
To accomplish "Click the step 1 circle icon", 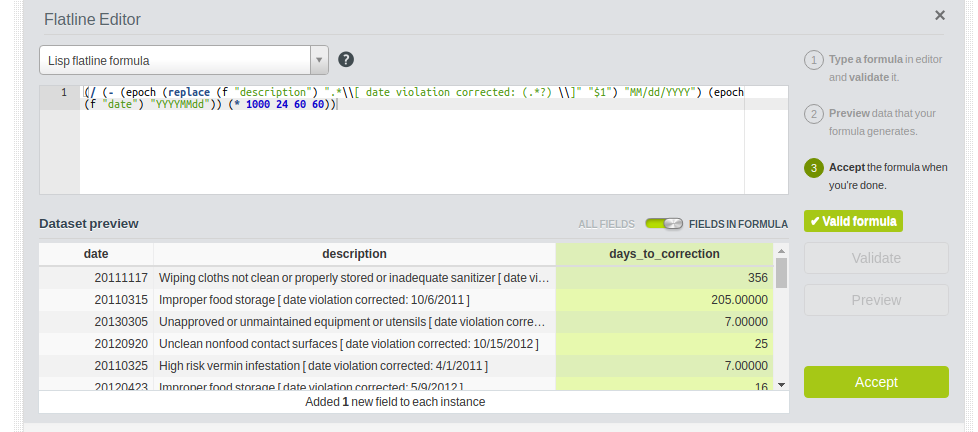I will coord(814,60).
